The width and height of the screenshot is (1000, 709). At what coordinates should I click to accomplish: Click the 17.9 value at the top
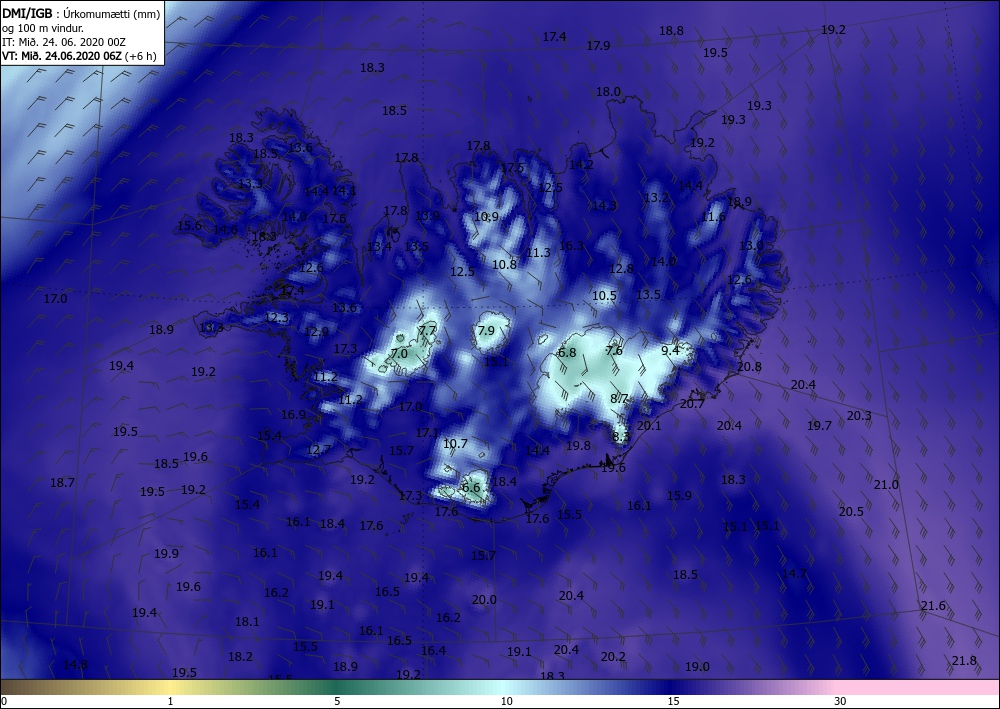598,45
